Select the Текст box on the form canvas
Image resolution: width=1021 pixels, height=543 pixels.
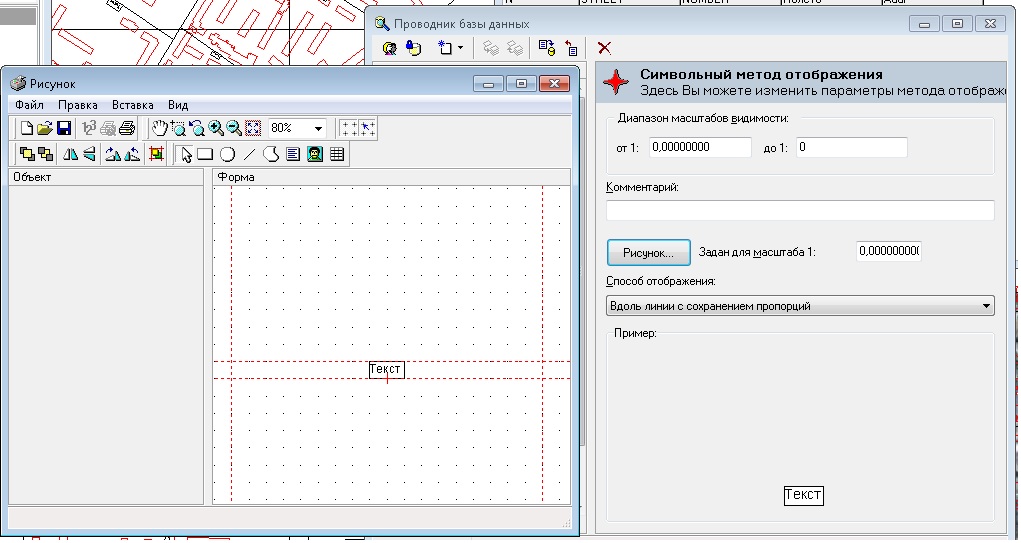click(x=386, y=370)
